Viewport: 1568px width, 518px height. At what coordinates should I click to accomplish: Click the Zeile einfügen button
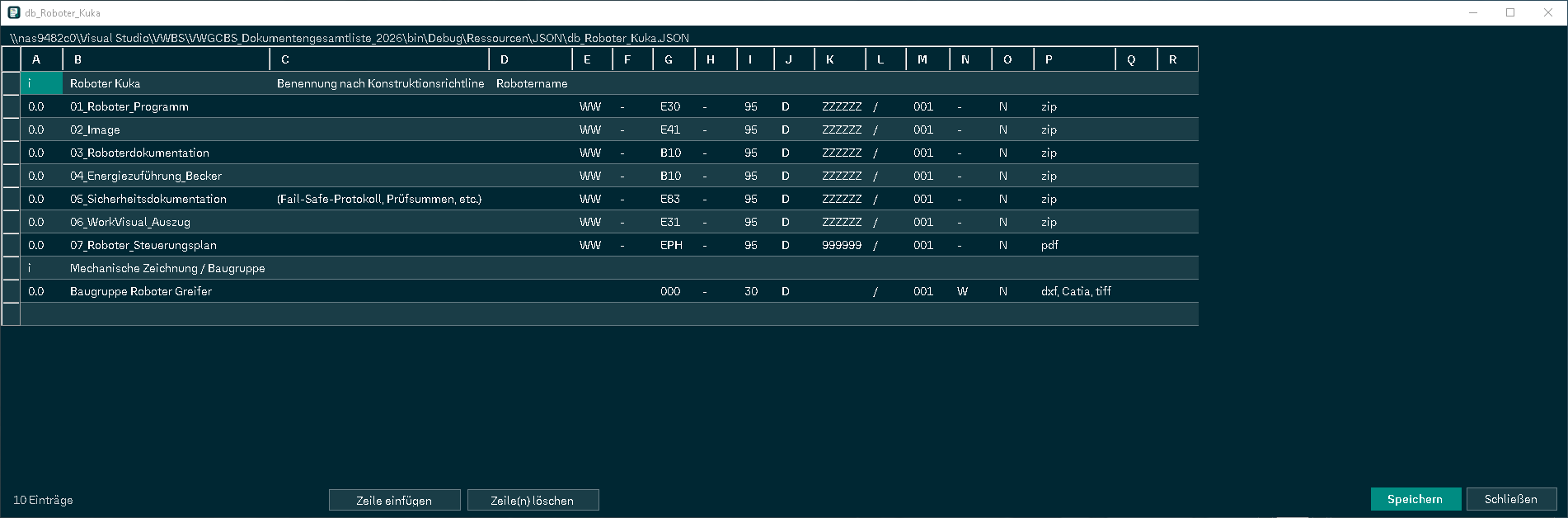394,500
